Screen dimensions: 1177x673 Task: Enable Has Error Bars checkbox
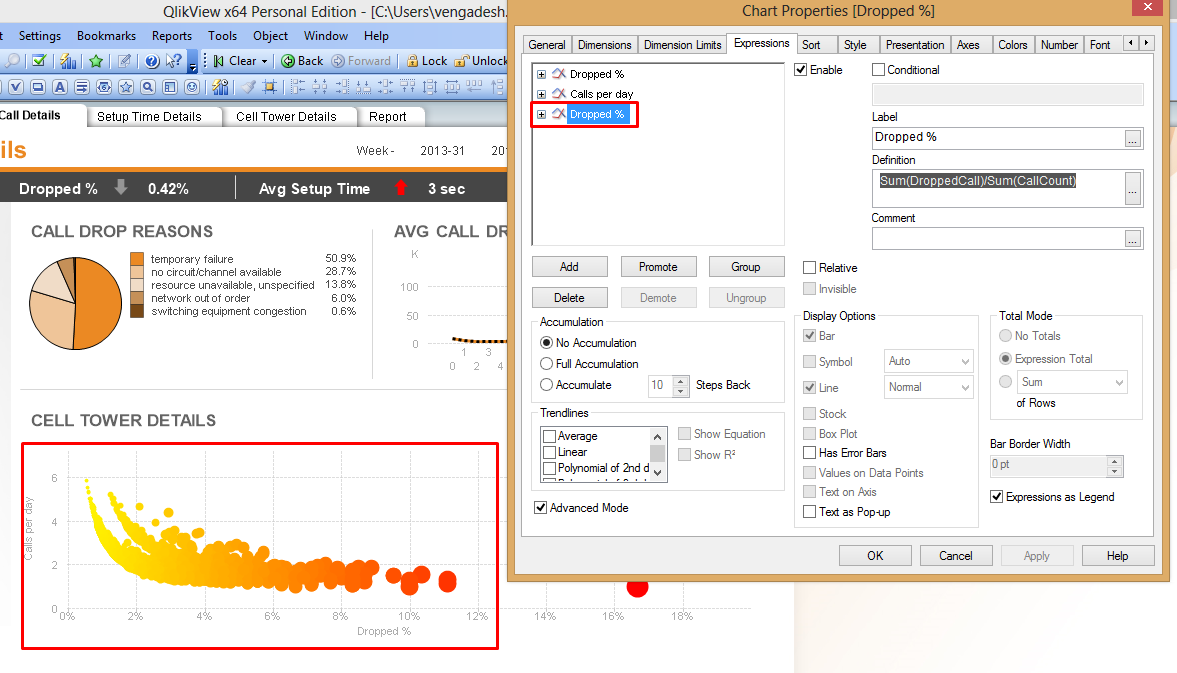[x=809, y=452]
